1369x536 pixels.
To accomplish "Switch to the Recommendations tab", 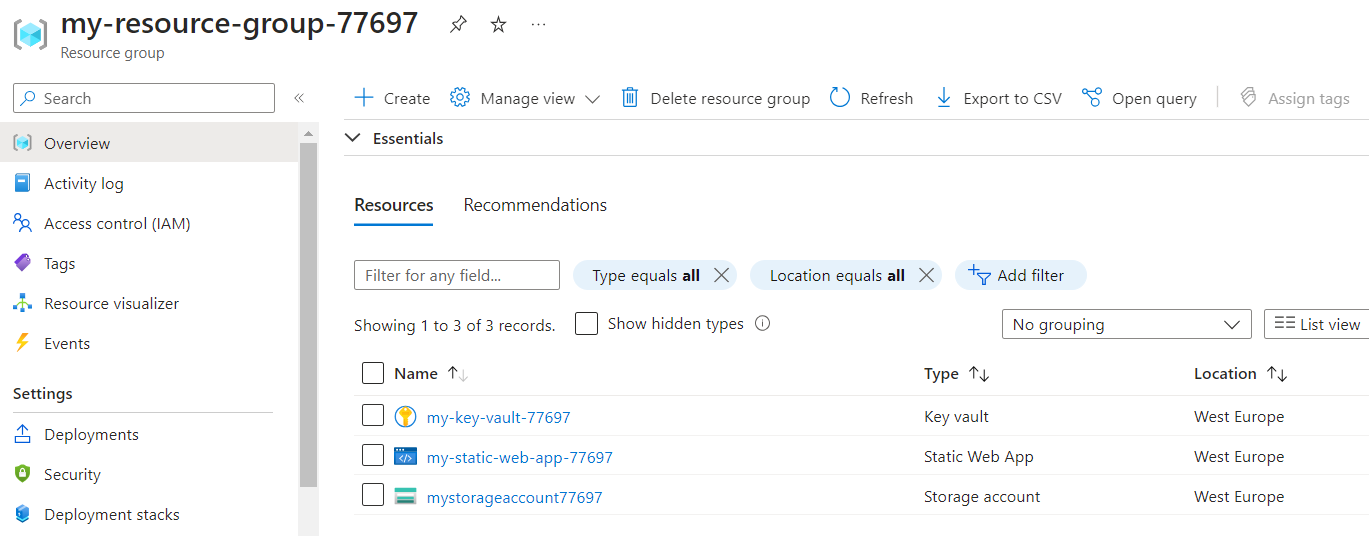I will tap(535, 205).
